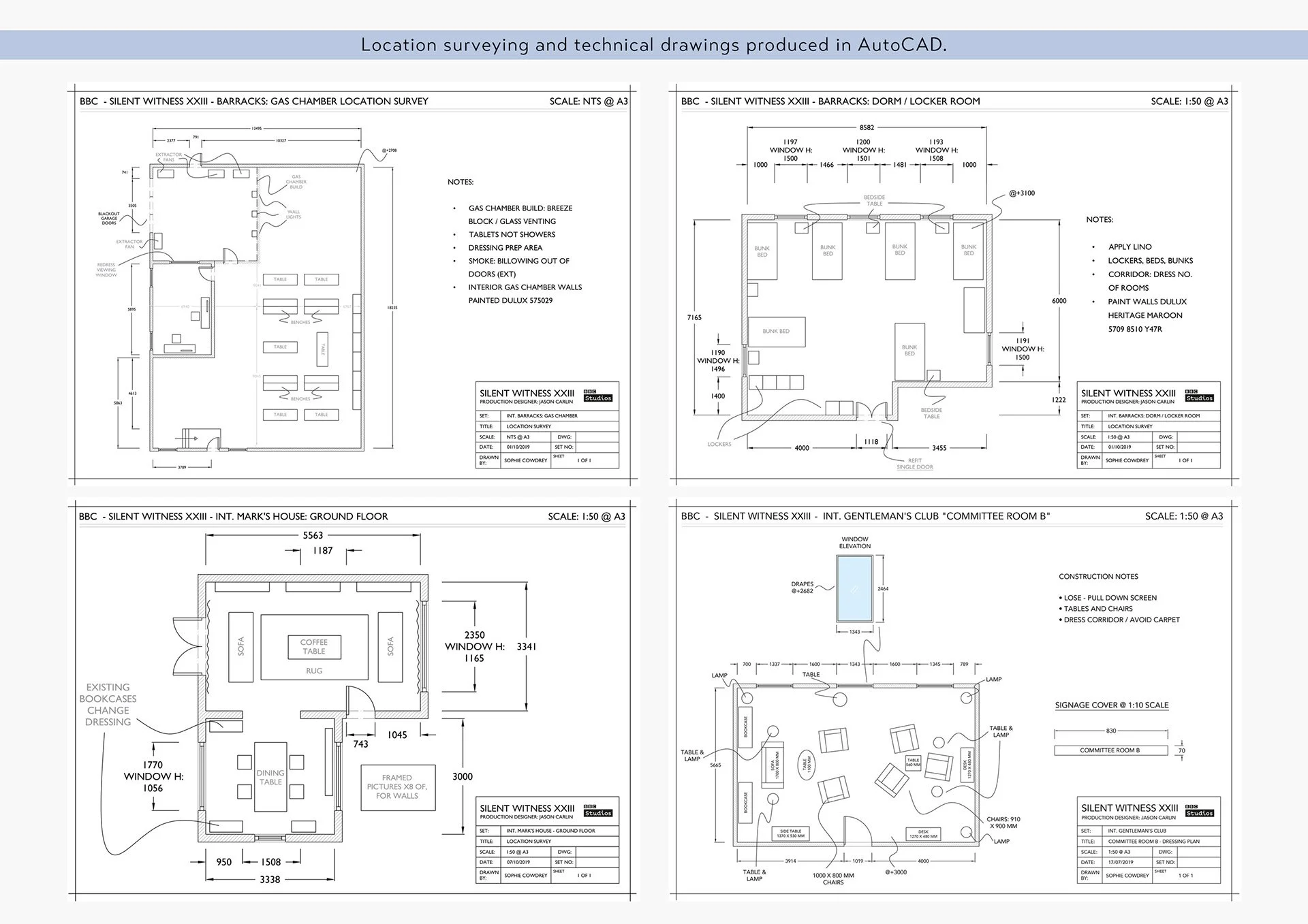Click the '1118' door width dimension
This screenshot has height=924, width=1308.
point(871,442)
